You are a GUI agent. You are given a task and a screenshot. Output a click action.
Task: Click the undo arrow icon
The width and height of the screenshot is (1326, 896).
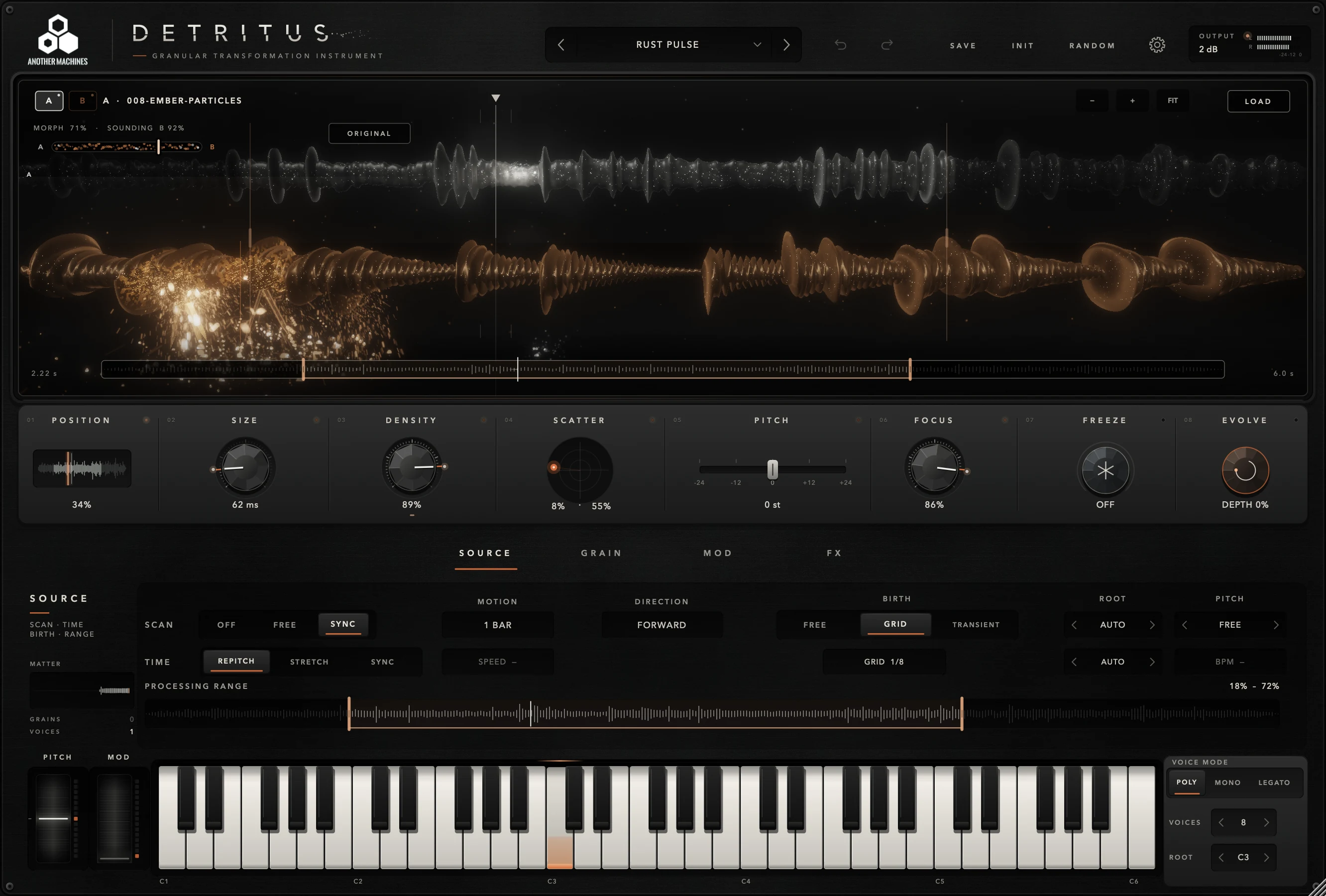pyautogui.click(x=840, y=44)
